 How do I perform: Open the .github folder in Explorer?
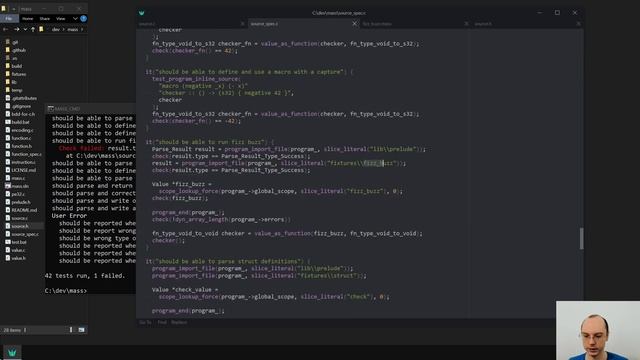click(18, 50)
